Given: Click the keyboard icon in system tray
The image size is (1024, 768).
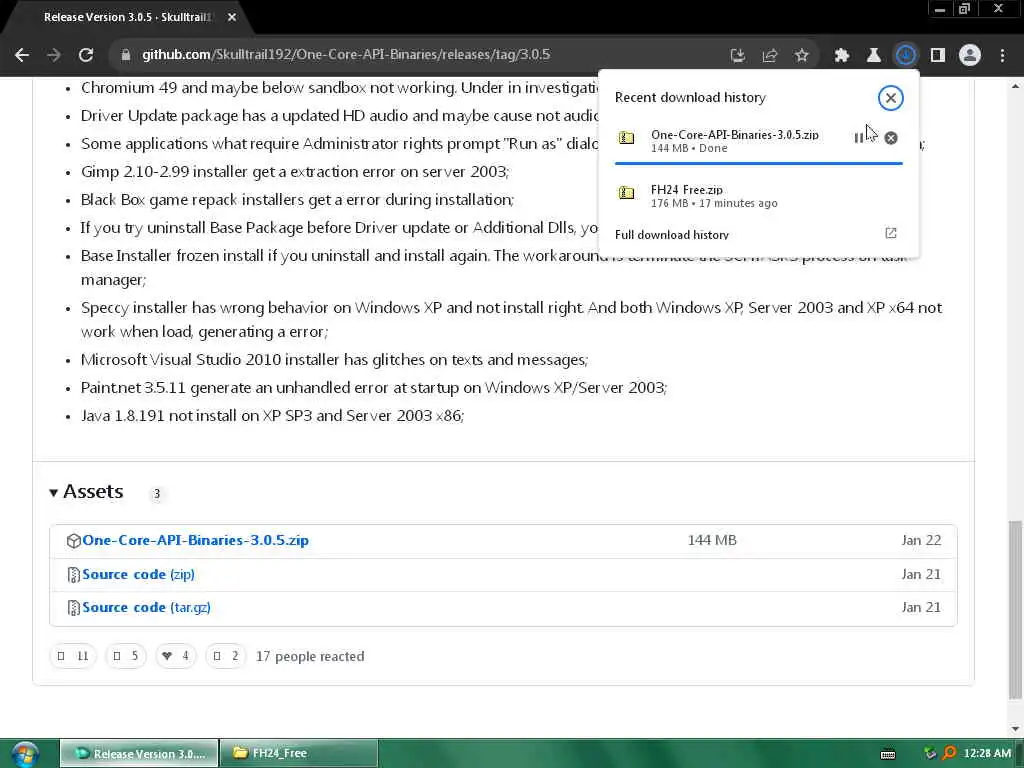Looking at the screenshot, I should (x=888, y=754).
